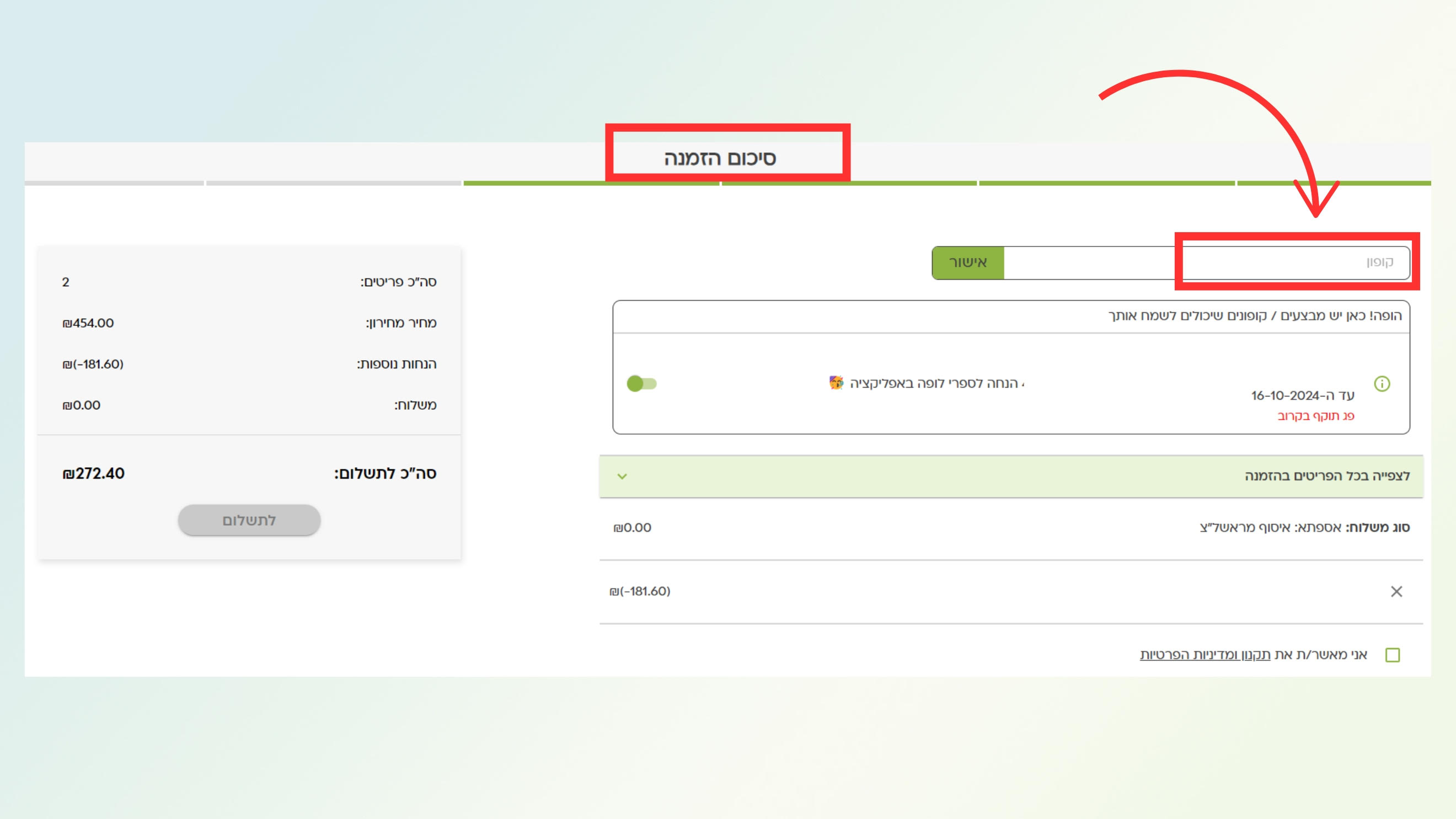
Task: Select the 'סיכום הזמנה' step heading
Action: click(720, 158)
